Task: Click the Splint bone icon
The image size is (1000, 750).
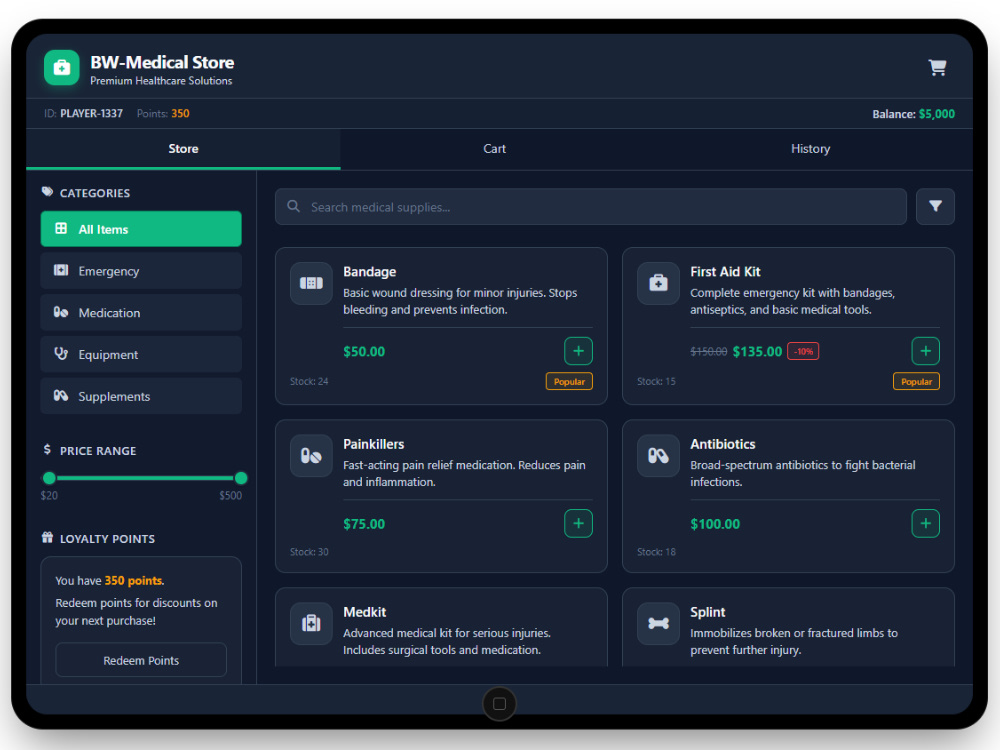Action: click(658, 623)
